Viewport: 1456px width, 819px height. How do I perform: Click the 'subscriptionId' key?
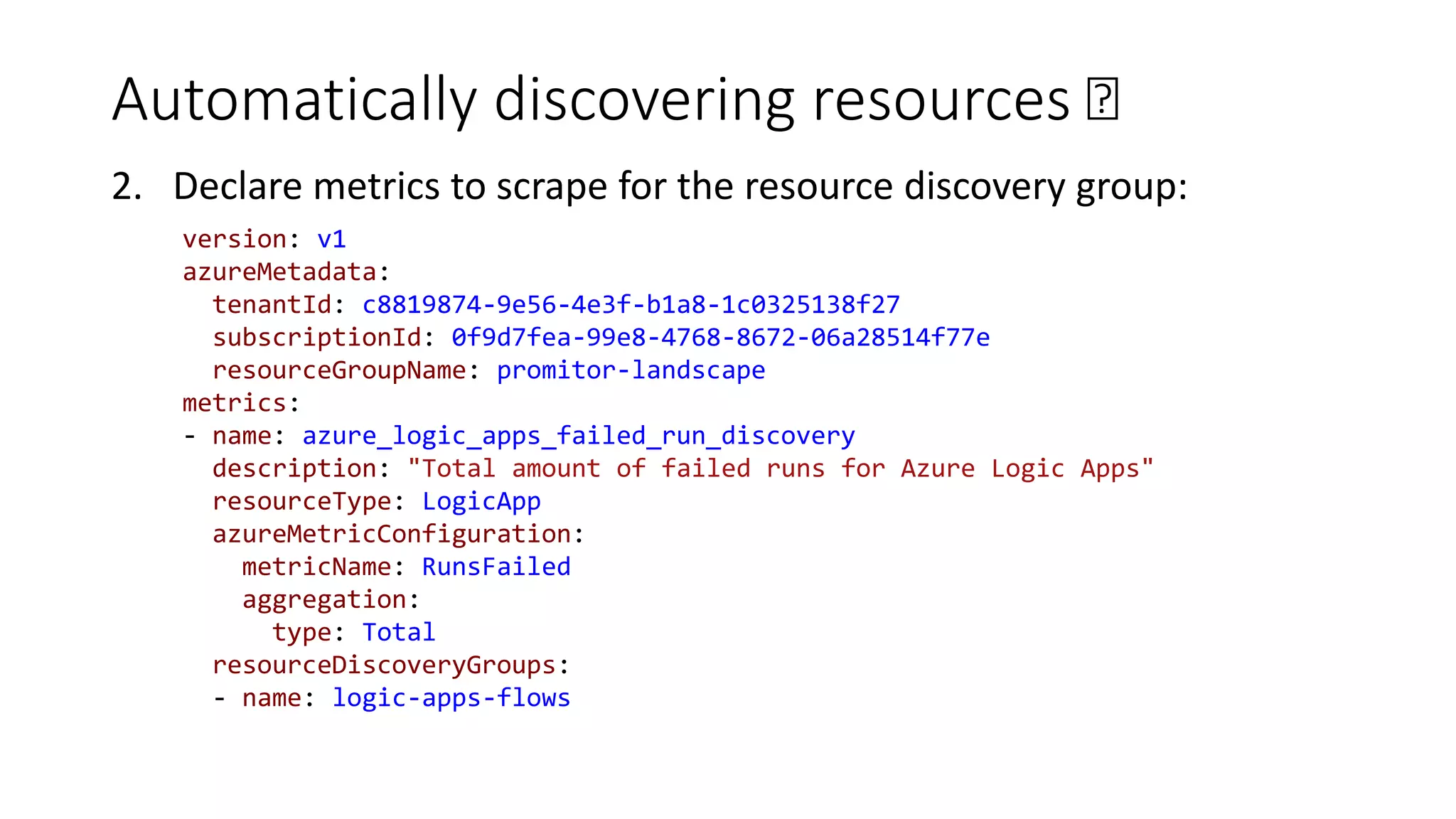pyautogui.click(x=317, y=337)
